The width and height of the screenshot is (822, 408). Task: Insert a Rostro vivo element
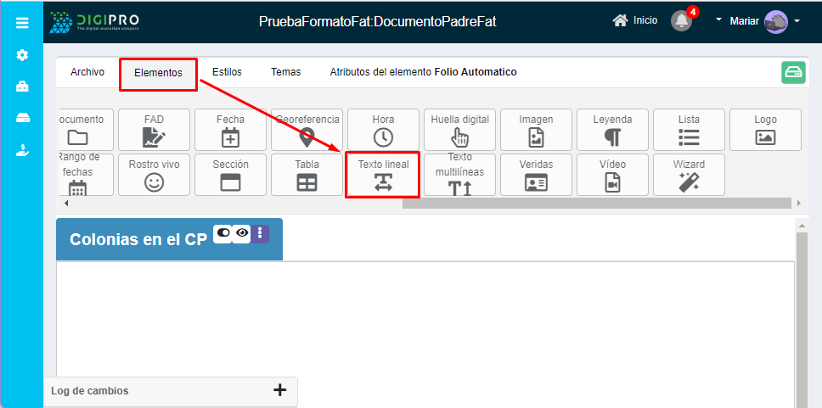tap(154, 174)
